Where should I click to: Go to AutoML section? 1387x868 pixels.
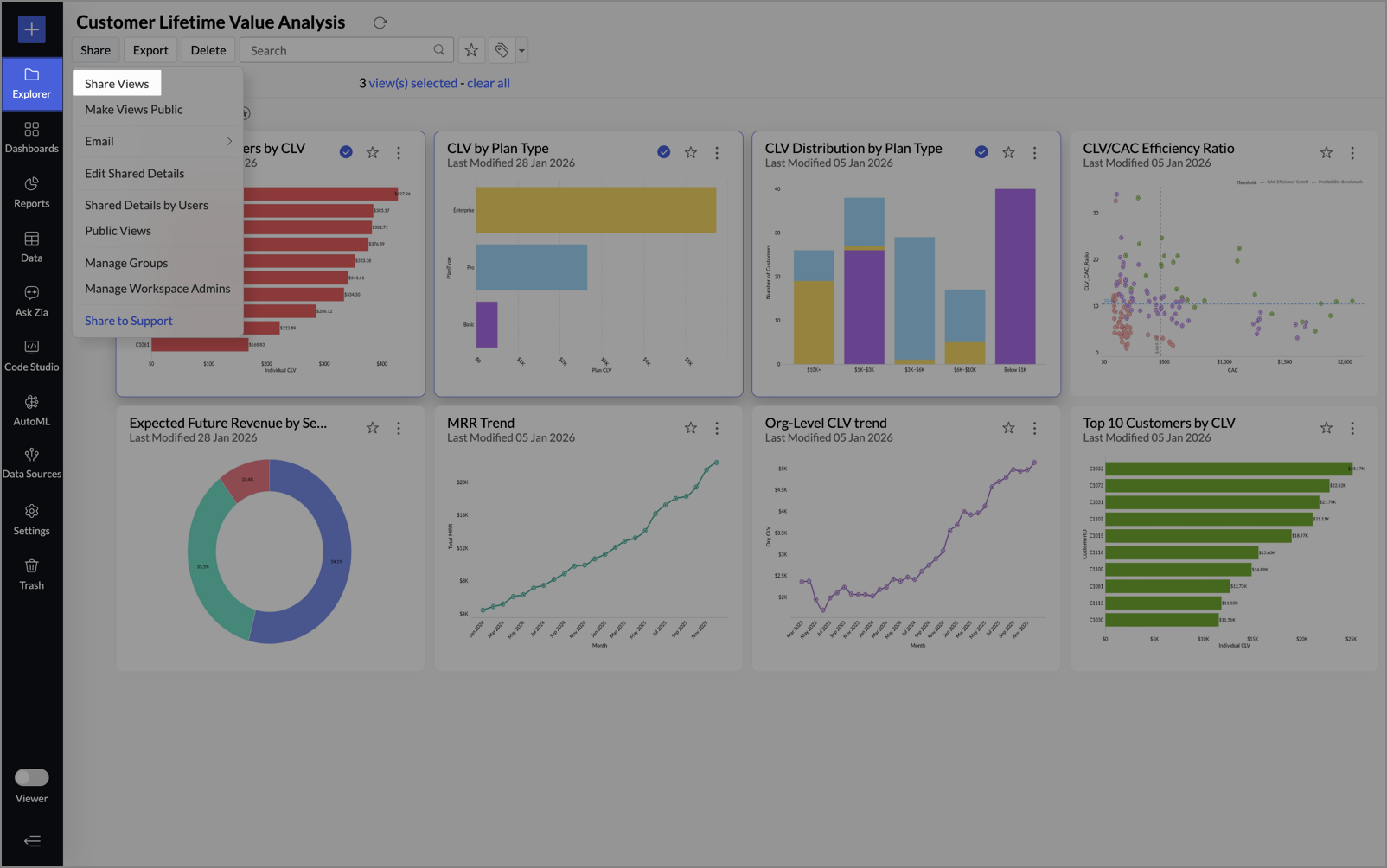(31, 410)
